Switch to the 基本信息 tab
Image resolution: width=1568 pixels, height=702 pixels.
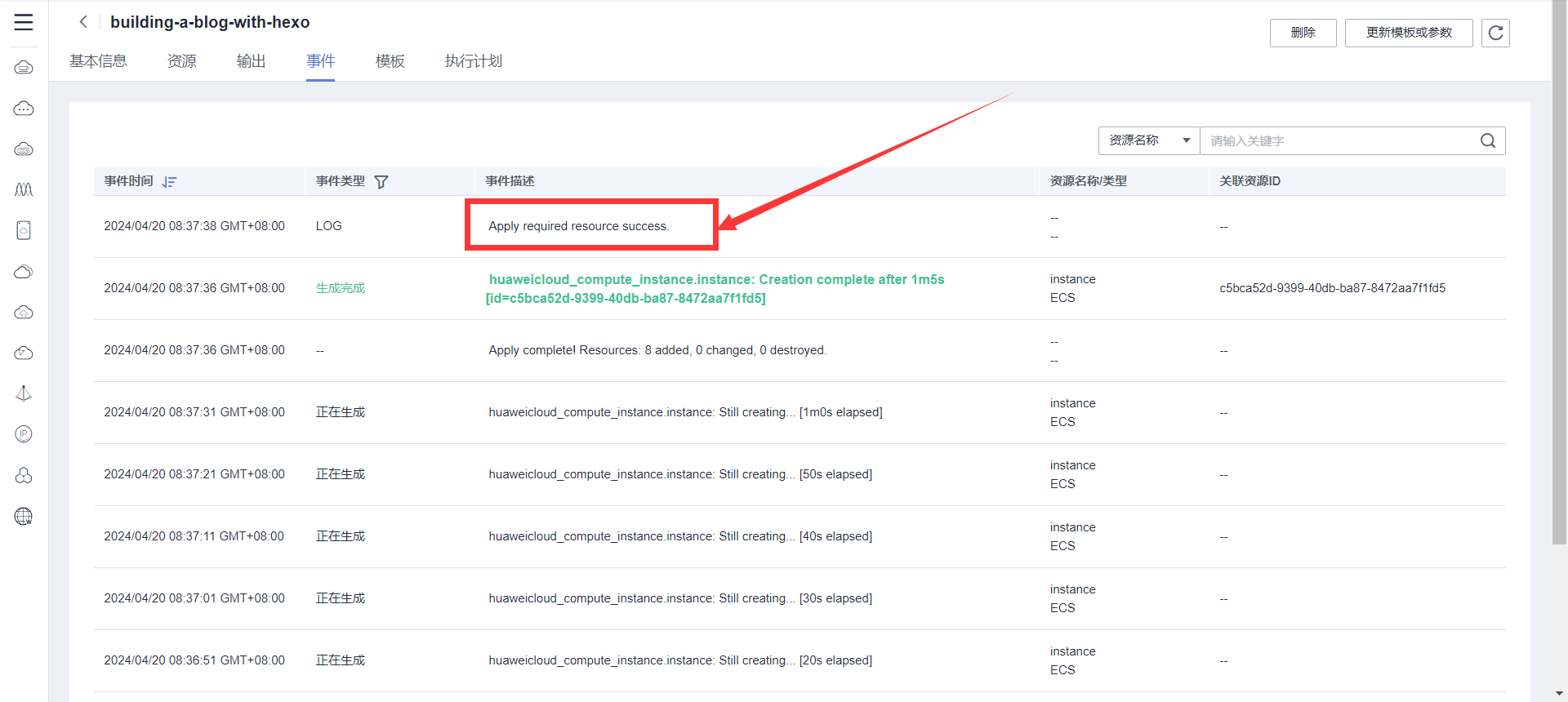coord(98,61)
